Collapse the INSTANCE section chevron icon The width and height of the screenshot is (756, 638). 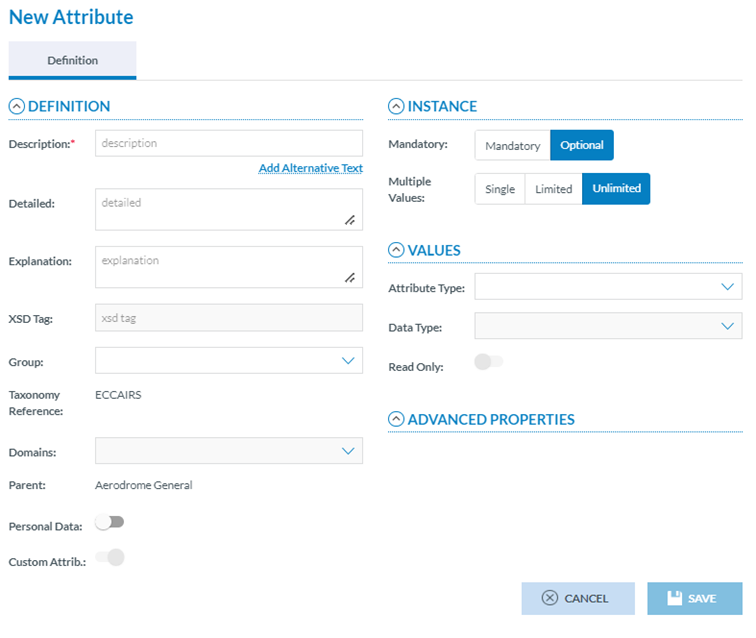pyautogui.click(x=396, y=107)
